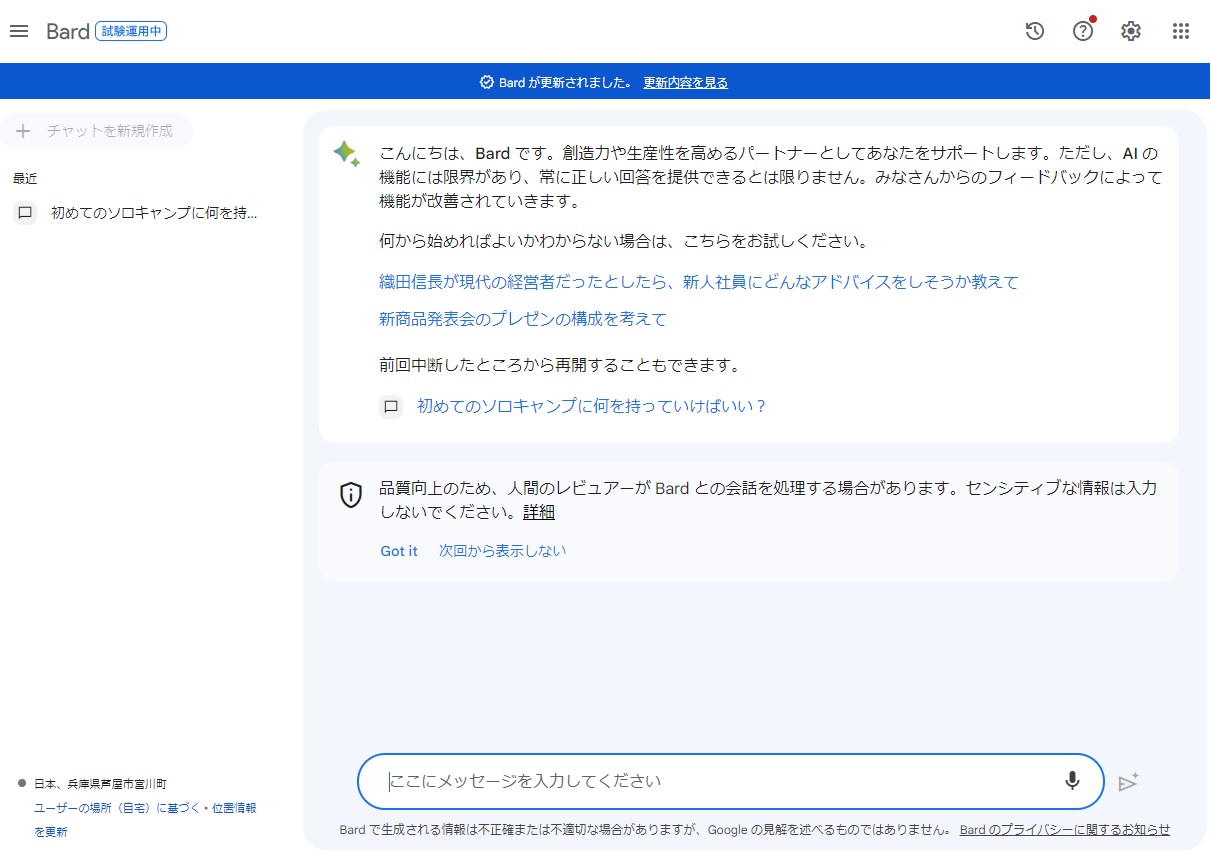The height and width of the screenshot is (855, 1211).
Task: Try the 織田信長 prompt suggestion
Action: (699, 282)
